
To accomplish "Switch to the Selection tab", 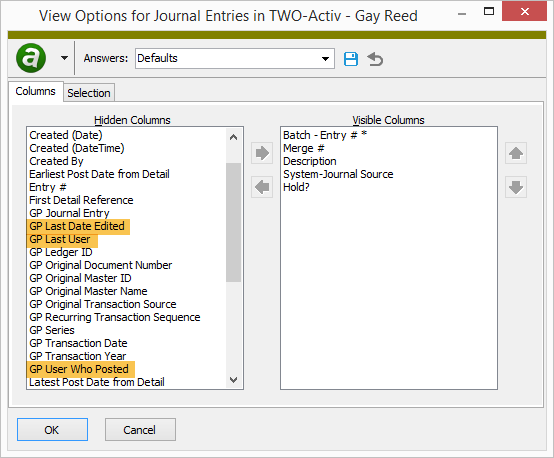I will 89,93.
